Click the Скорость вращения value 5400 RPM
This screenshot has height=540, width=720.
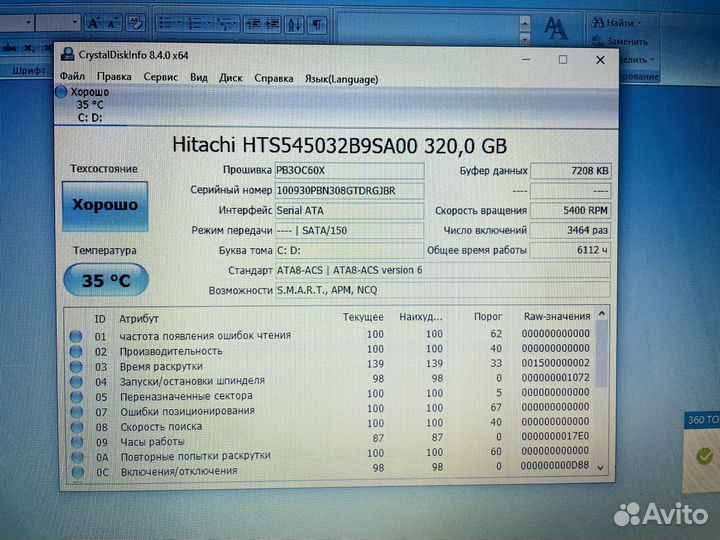tap(571, 210)
